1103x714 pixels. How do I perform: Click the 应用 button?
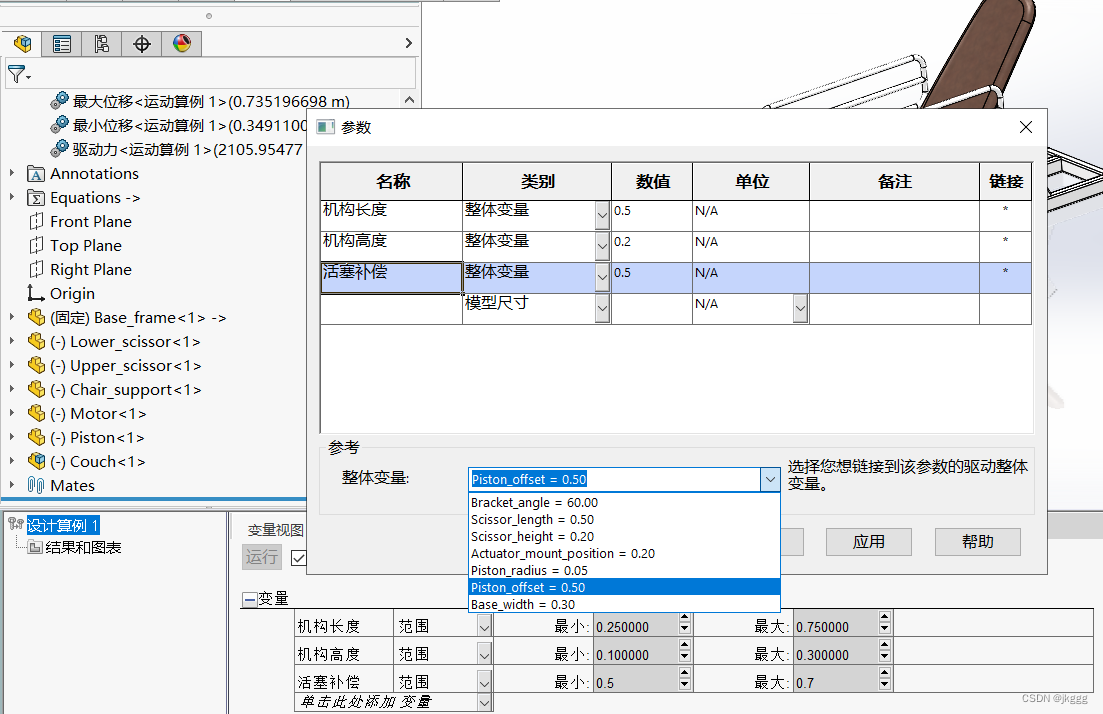pos(869,542)
